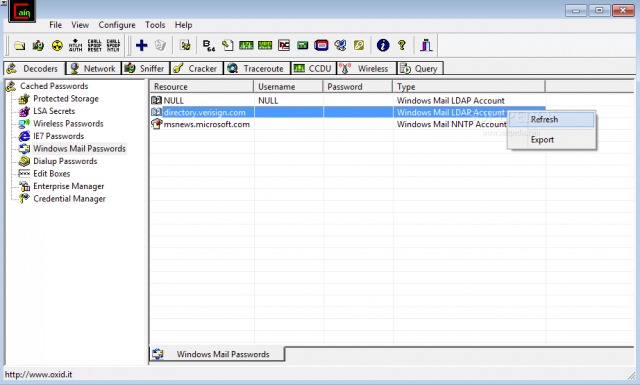Screen dimensions: 640x385
Task: Switch to the Cracker tab
Action: click(x=196, y=69)
